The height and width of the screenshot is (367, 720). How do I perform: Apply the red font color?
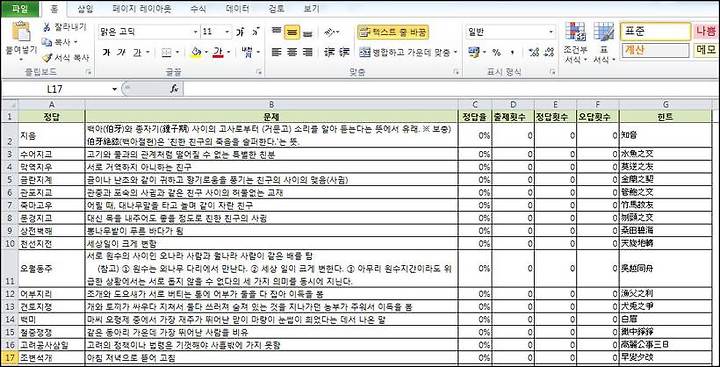point(218,52)
